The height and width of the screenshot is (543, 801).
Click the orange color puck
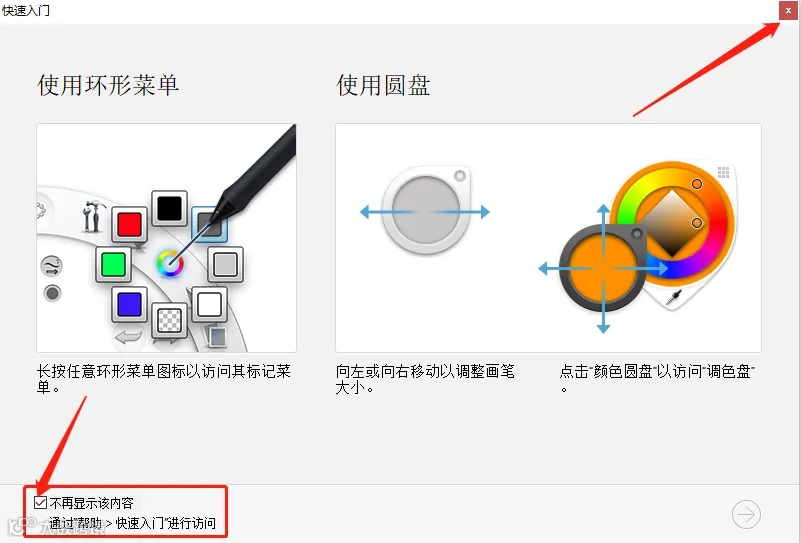(x=603, y=268)
